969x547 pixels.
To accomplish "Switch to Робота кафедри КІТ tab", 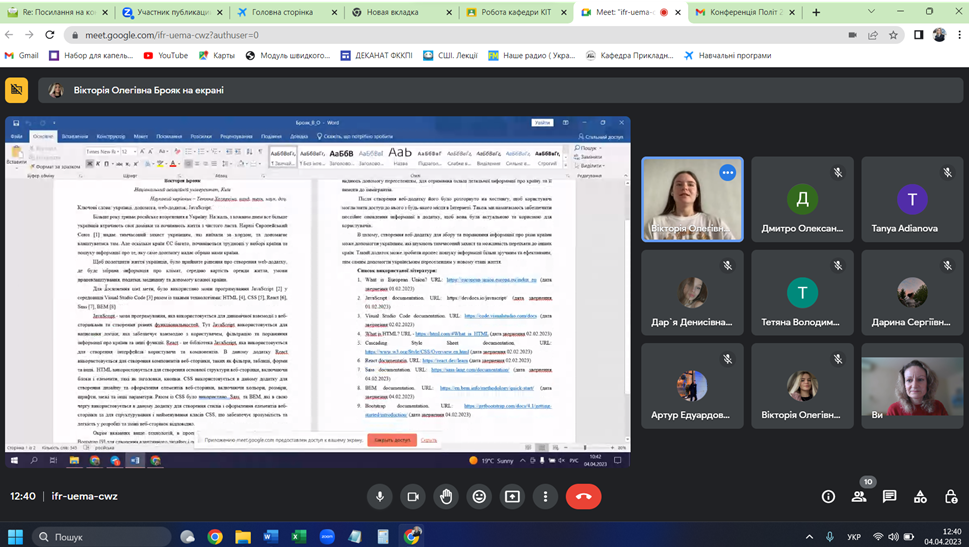I will click(x=516, y=12).
